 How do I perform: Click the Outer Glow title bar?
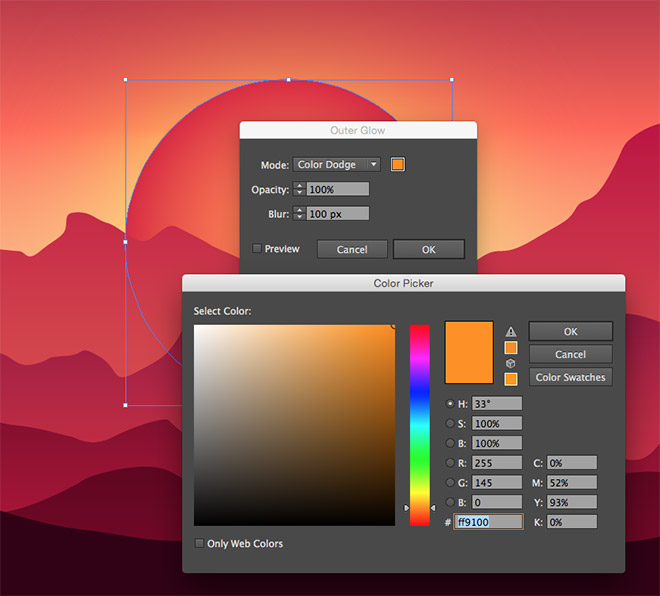pos(358,130)
